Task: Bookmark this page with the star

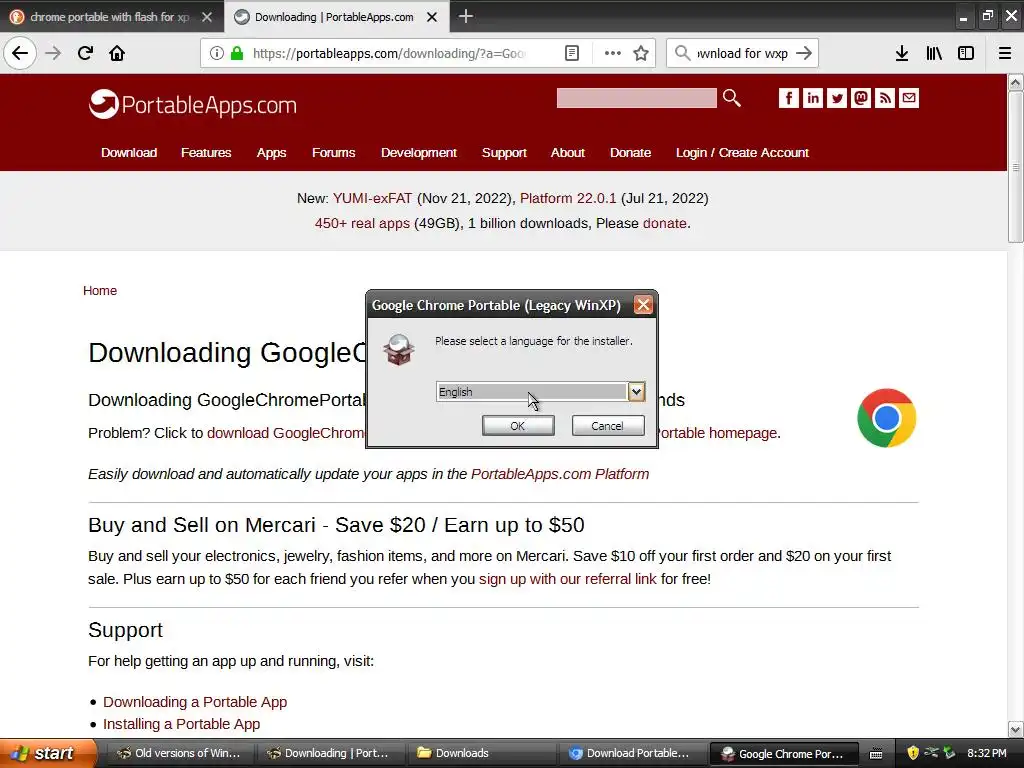Action: (x=641, y=53)
